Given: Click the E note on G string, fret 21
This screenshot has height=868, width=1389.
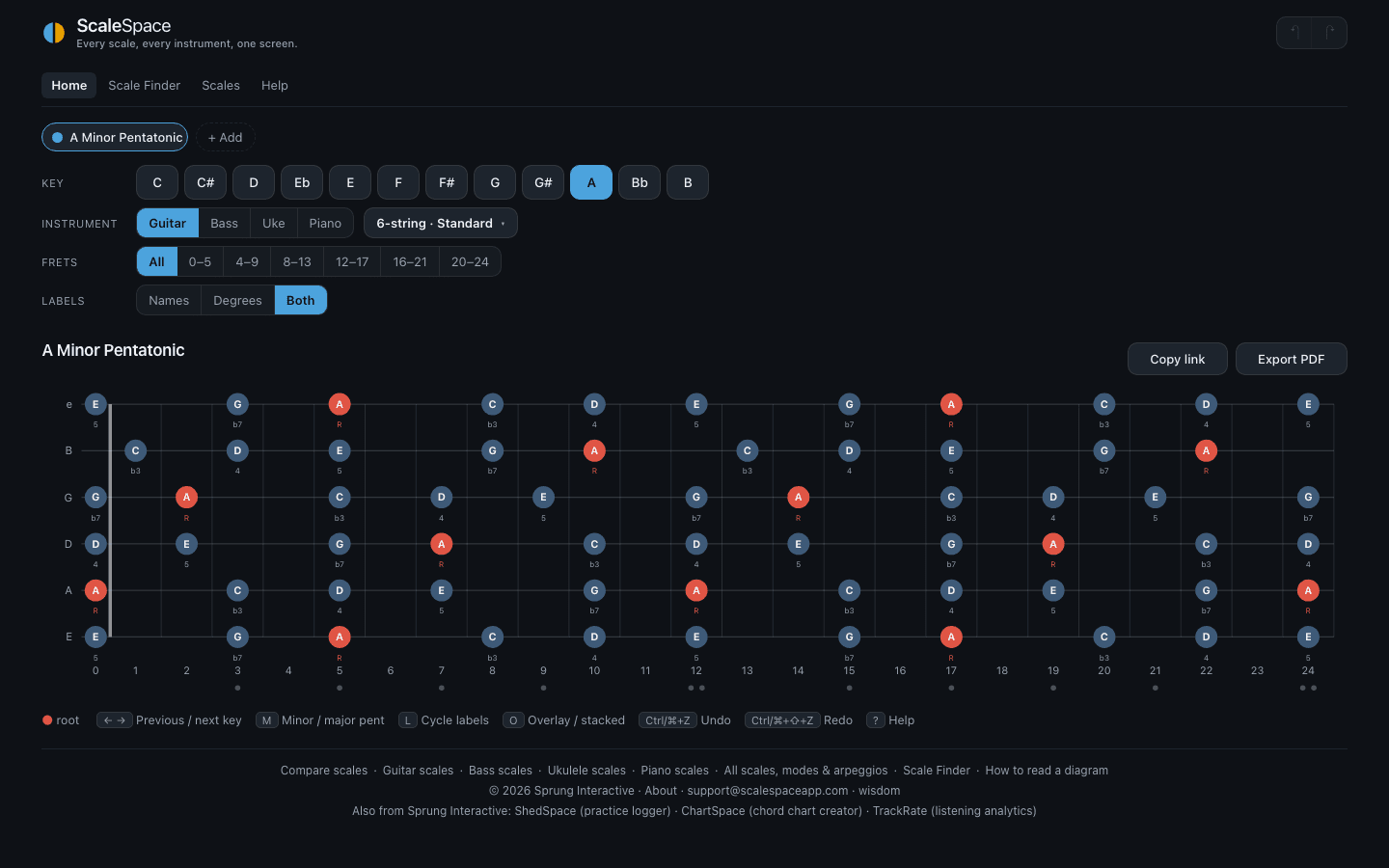Looking at the screenshot, I should (x=1155, y=497).
